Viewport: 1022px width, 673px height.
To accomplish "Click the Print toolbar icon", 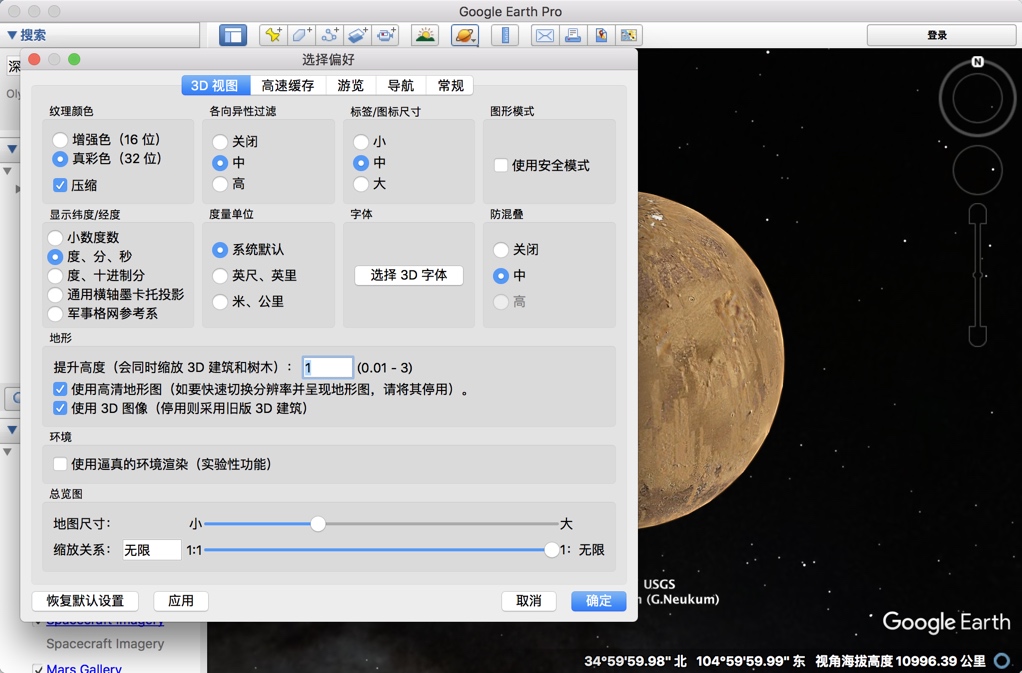I will point(573,35).
